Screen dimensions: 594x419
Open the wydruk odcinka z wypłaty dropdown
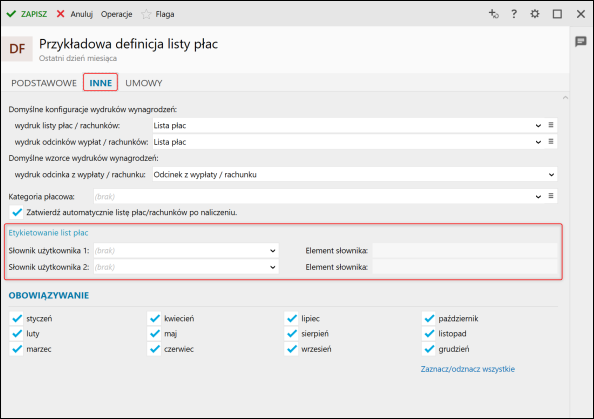tap(551, 175)
